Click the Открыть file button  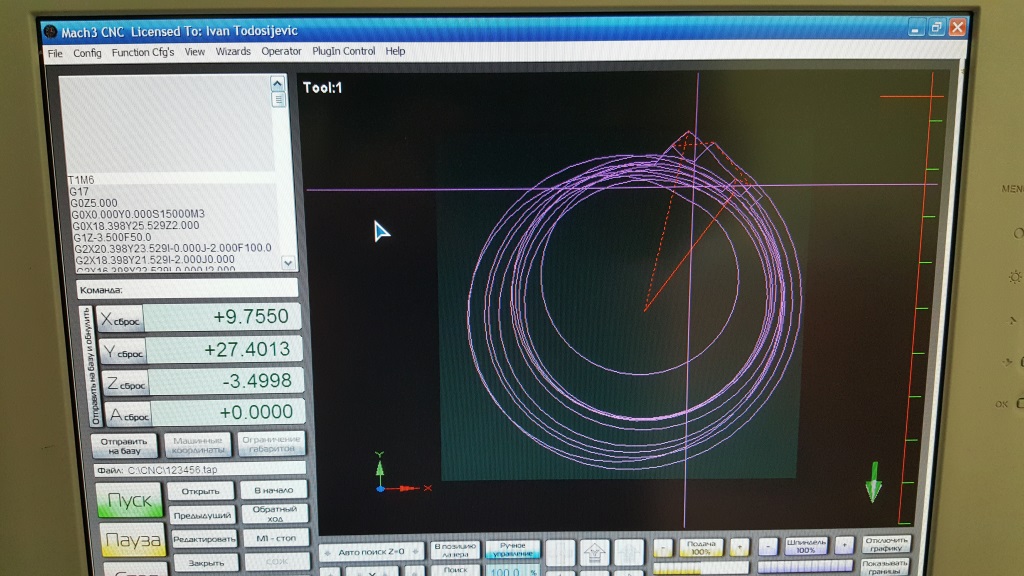(200, 491)
